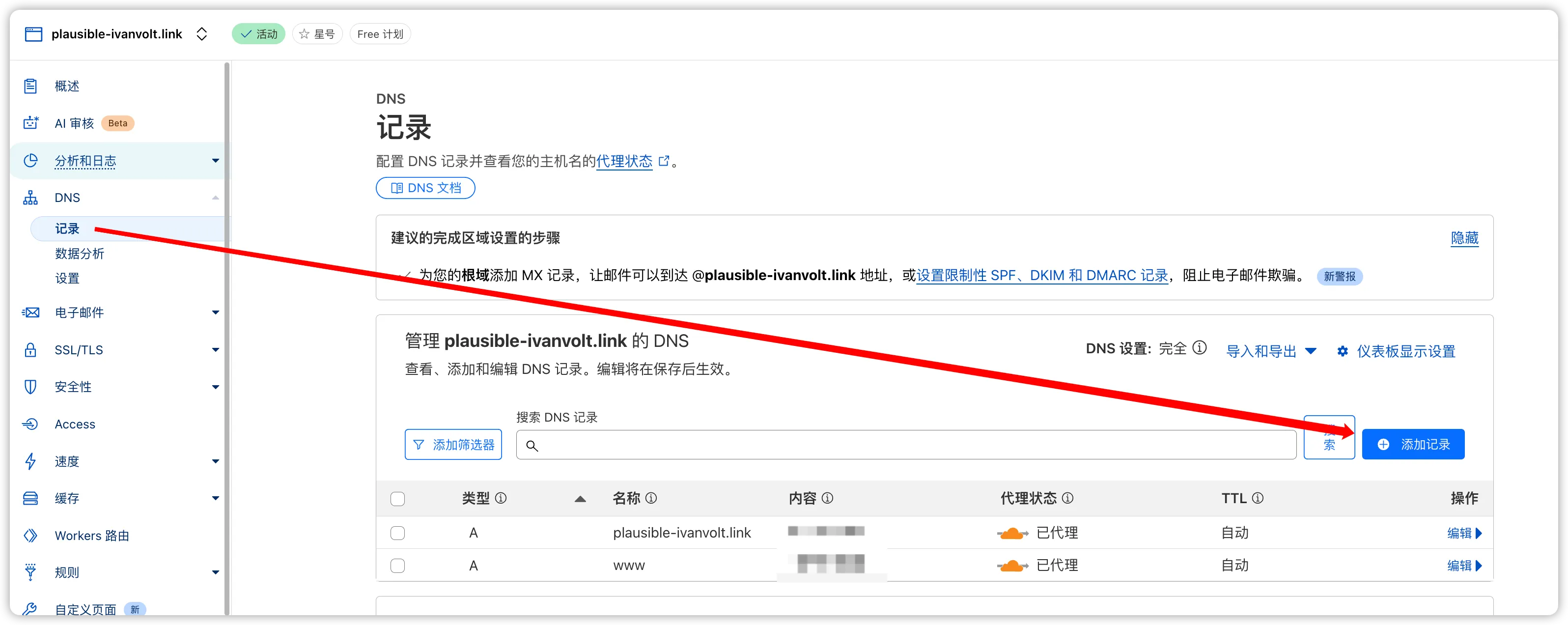Check the plausible-ivanvolt.link record checkbox
This screenshot has height=625, width=1568.
[x=397, y=533]
